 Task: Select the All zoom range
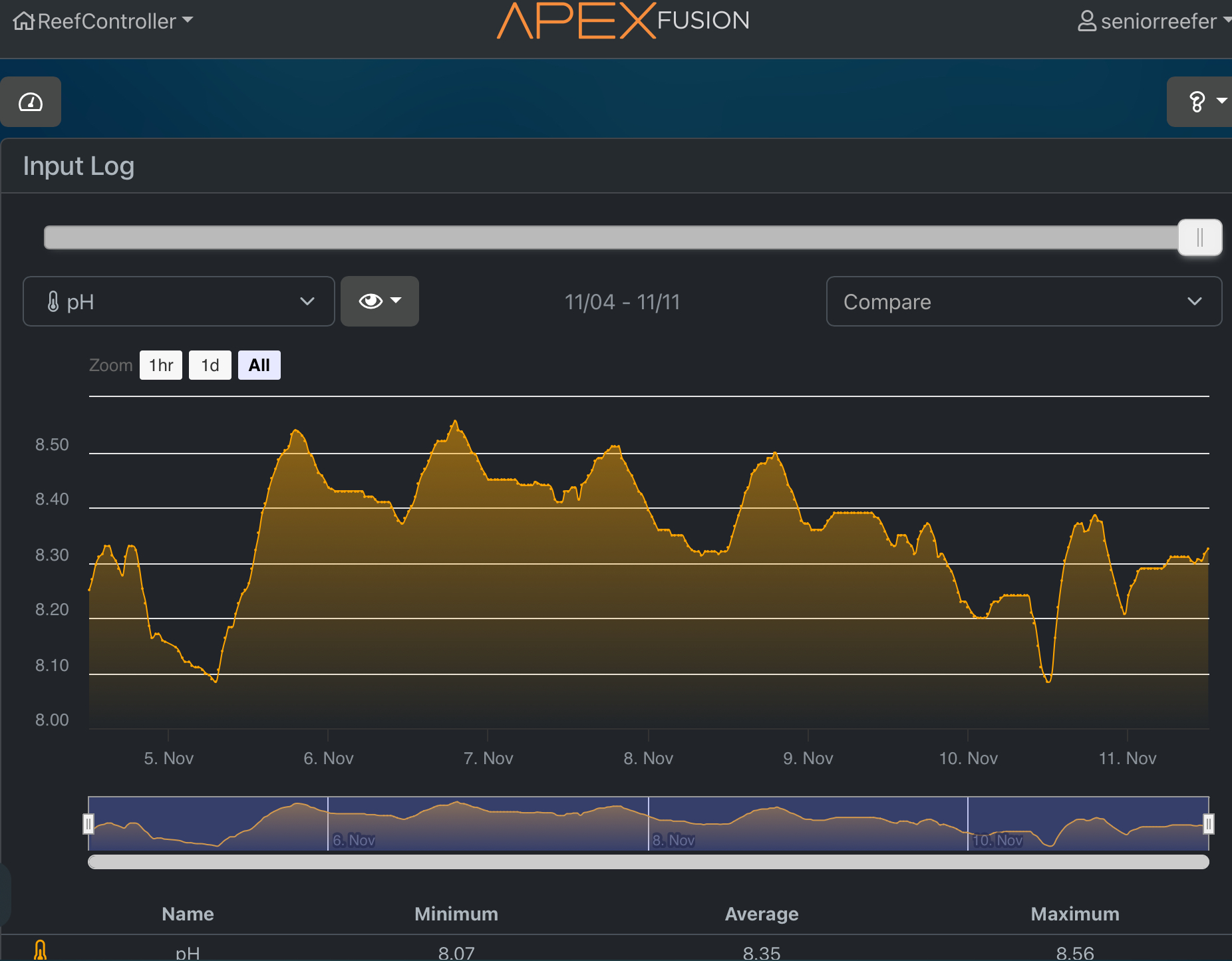tap(259, 365)
